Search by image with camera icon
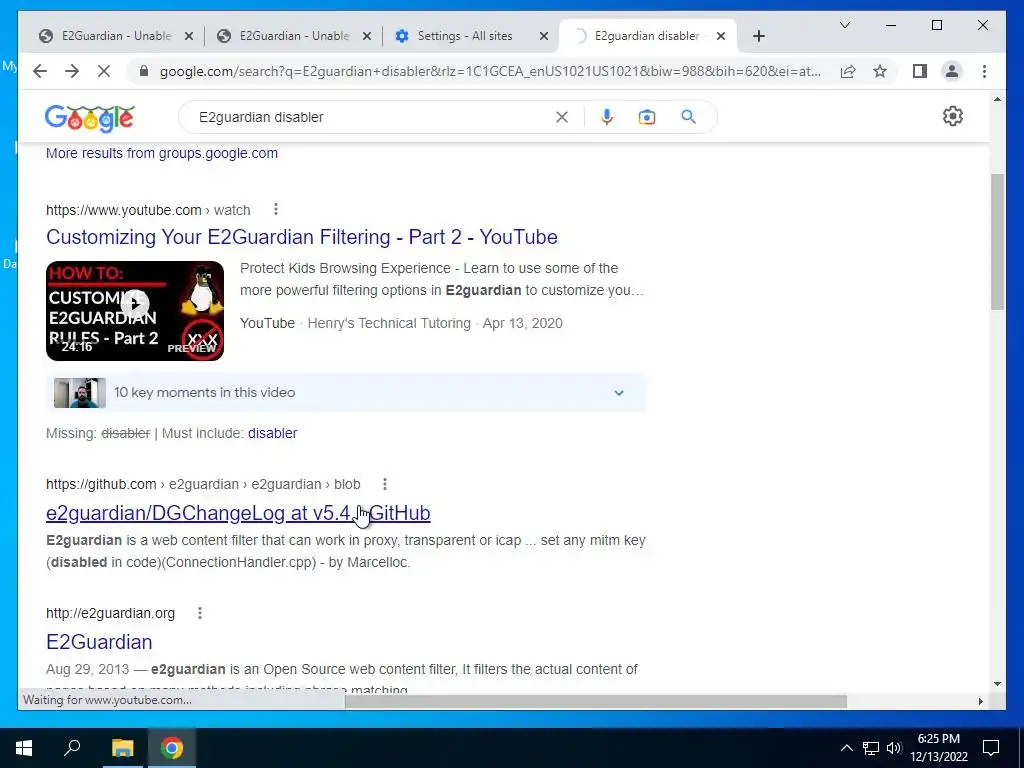 tap(647, 117)
